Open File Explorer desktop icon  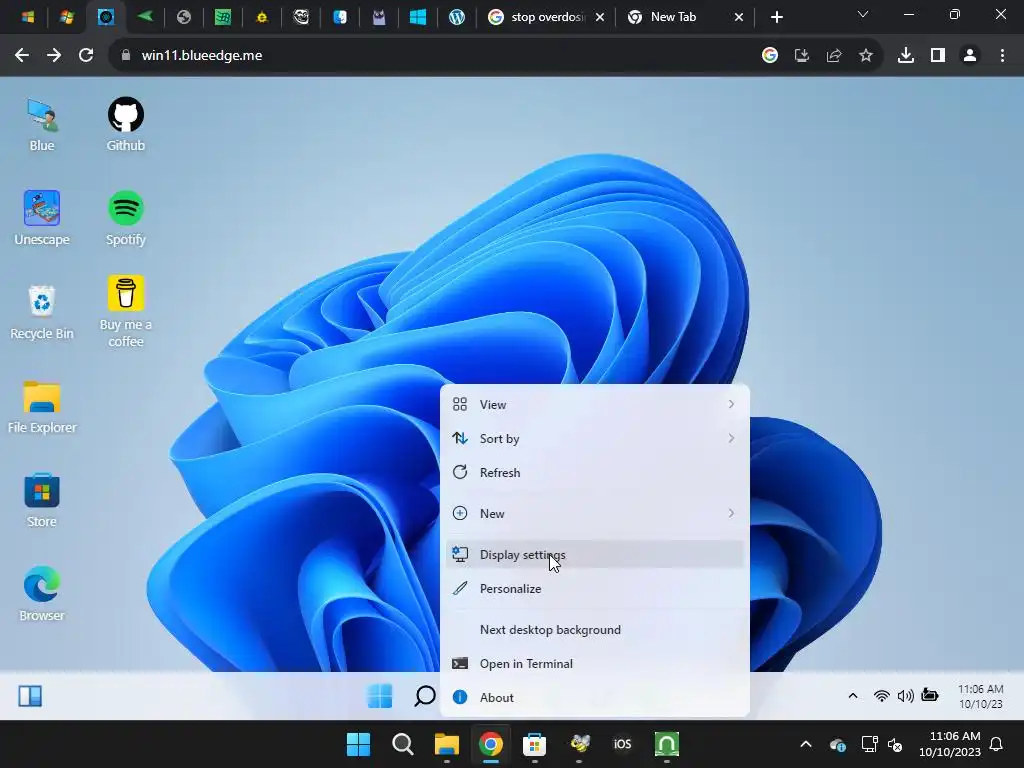point(42,406)
